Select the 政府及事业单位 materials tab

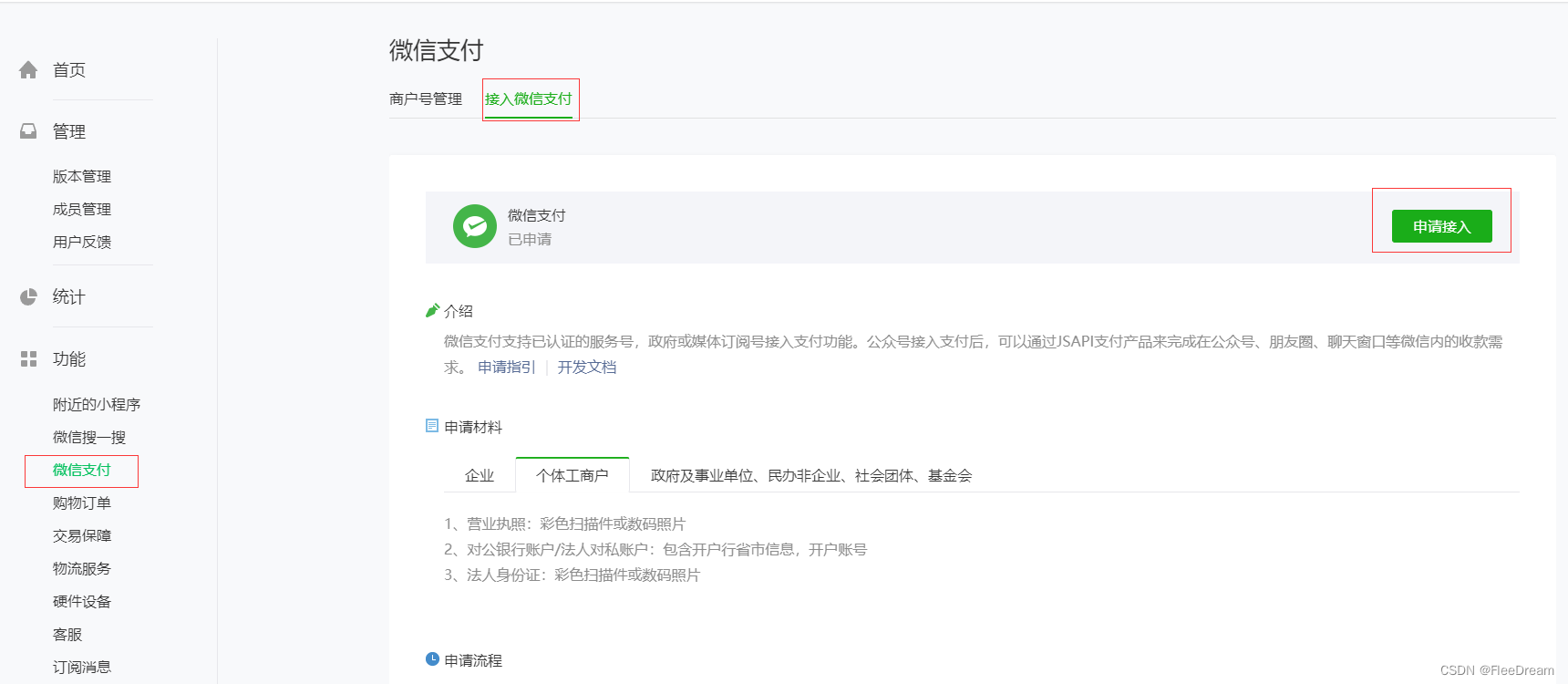(x=811, y=475)
